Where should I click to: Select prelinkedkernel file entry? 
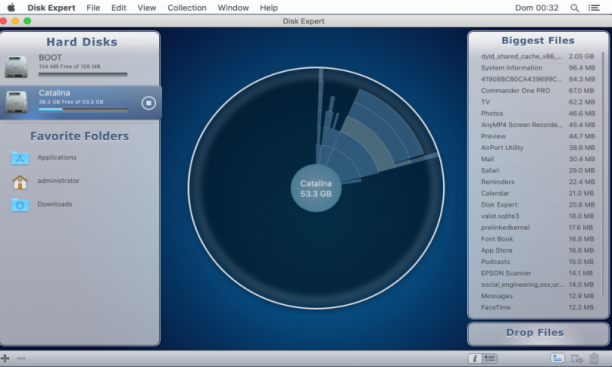538,228
